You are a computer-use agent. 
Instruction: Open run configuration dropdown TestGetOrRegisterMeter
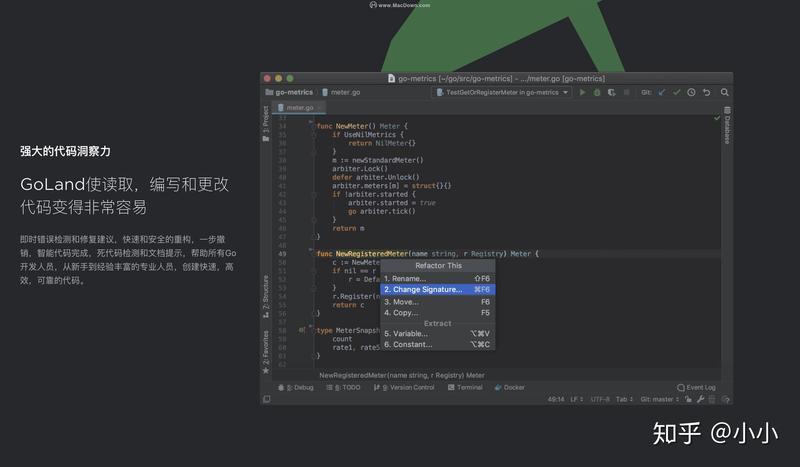pyautogui.click(x=502, y=92)
